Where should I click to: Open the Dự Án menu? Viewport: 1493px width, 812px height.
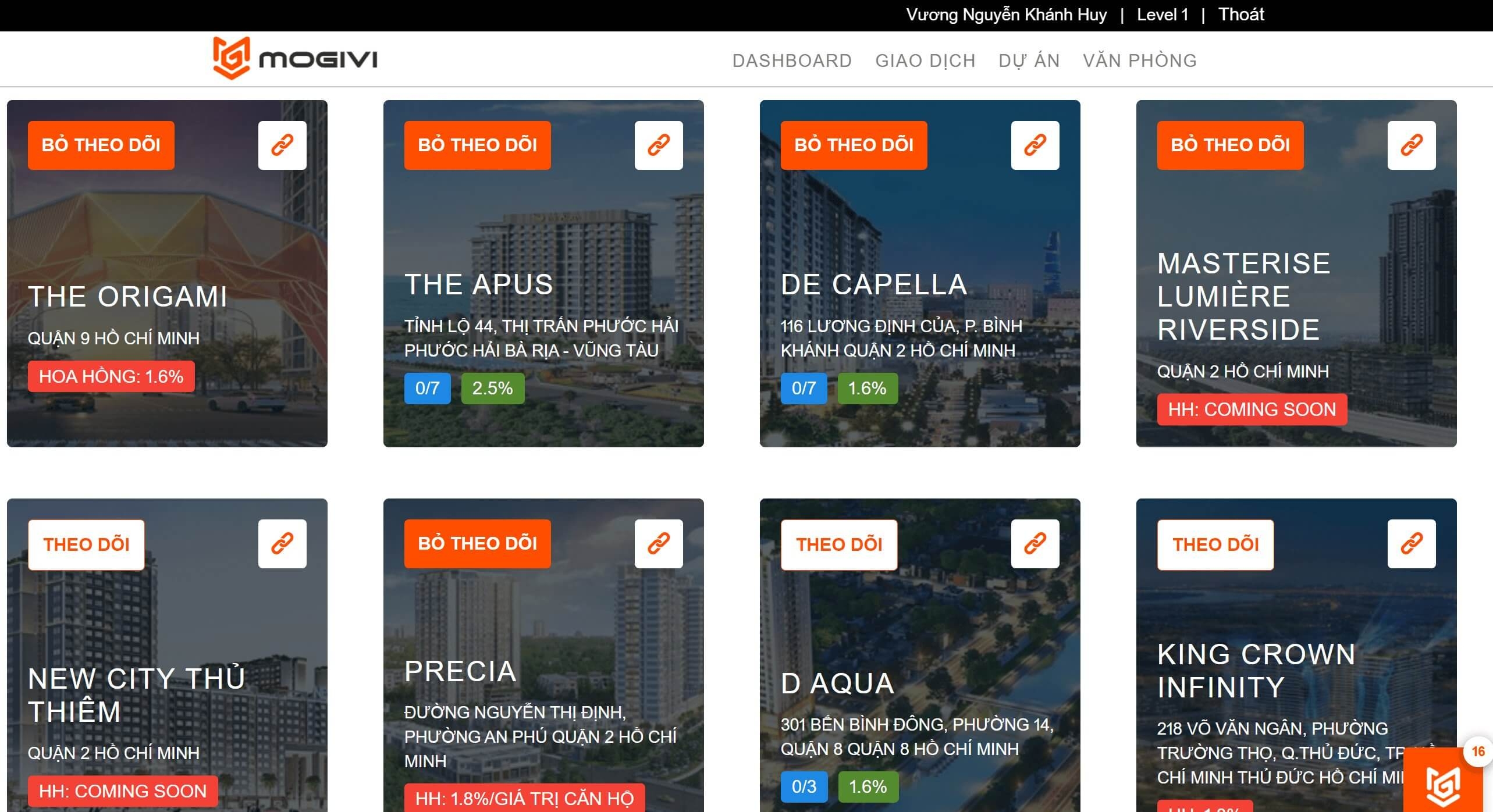(x=1029, y=60)
